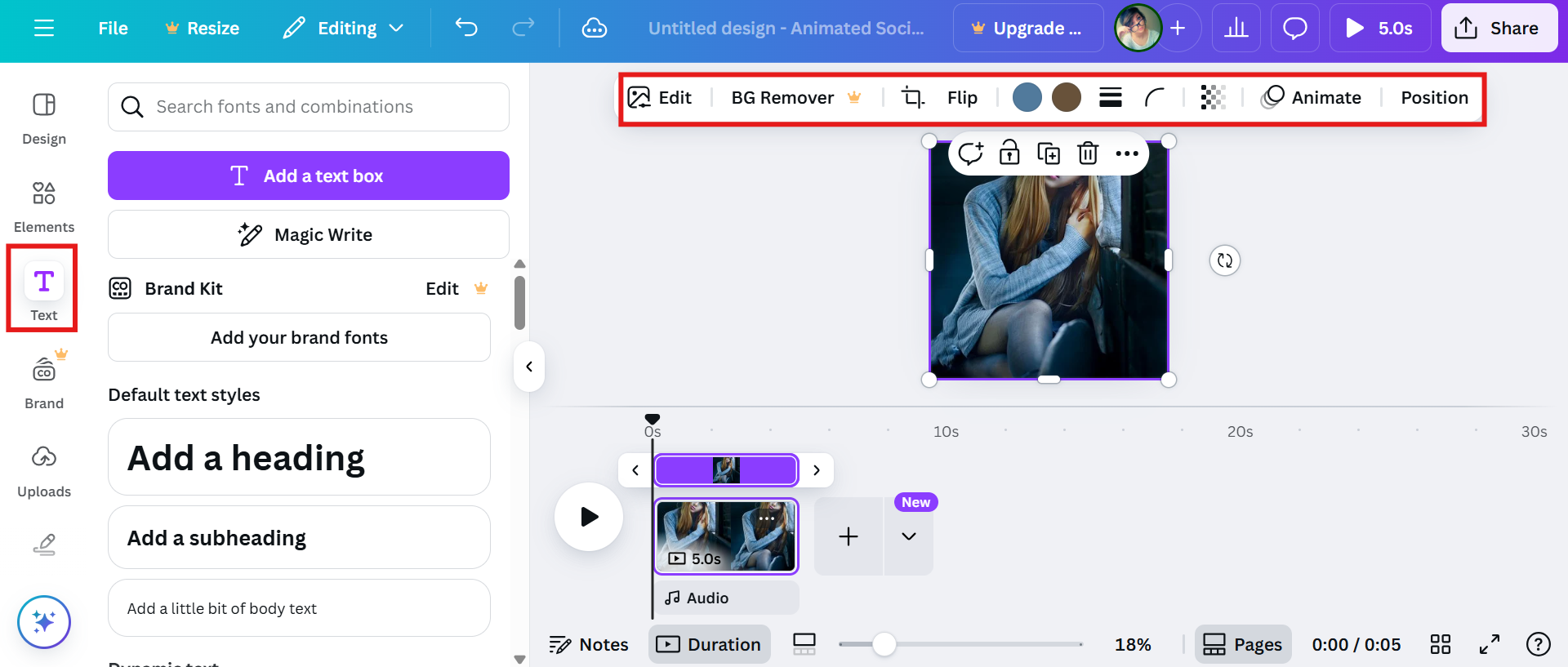The width and height of the screenshot is (1568, 667).
Task: Open the Position panel
Action: [x=1434, y=98]
